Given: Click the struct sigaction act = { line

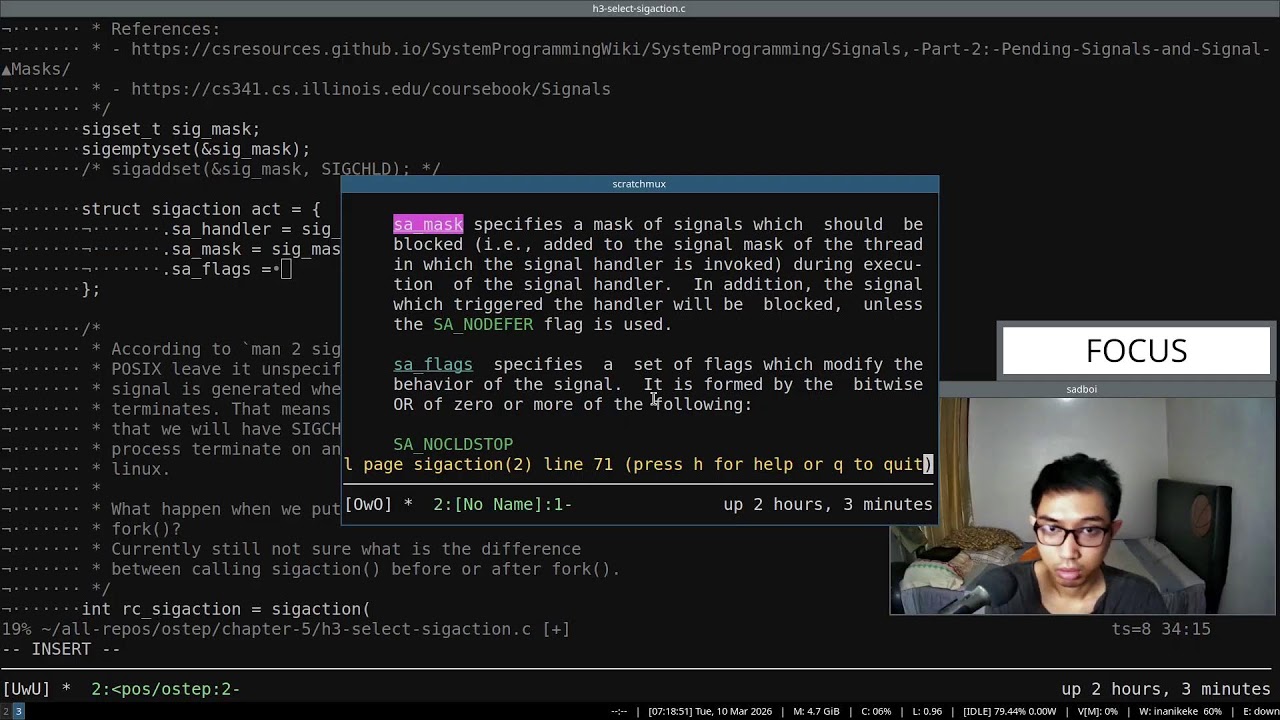Looking at the screenshot, I should coord(201,209).
